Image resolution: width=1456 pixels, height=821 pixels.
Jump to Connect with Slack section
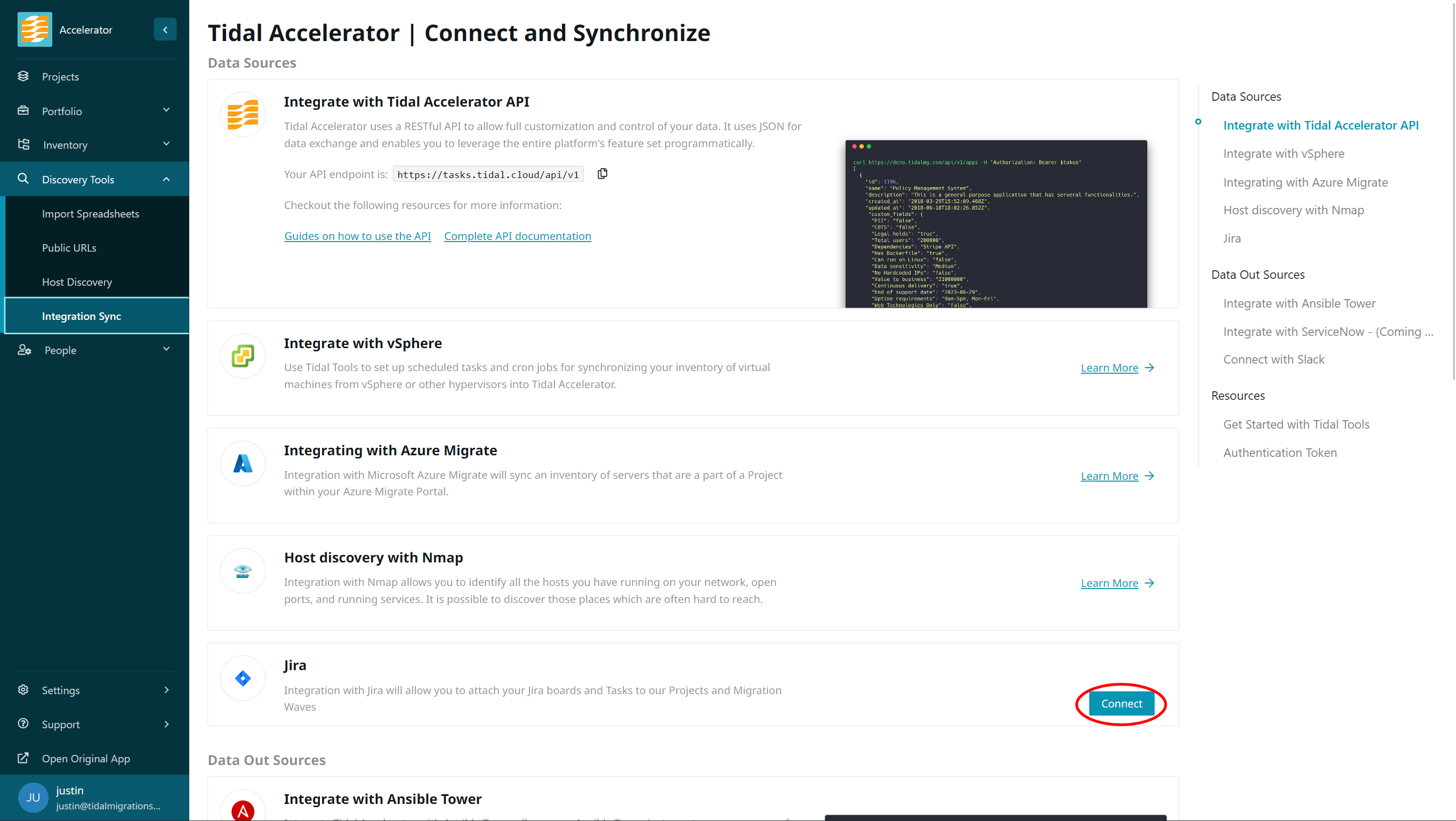tap(1274, 359)
